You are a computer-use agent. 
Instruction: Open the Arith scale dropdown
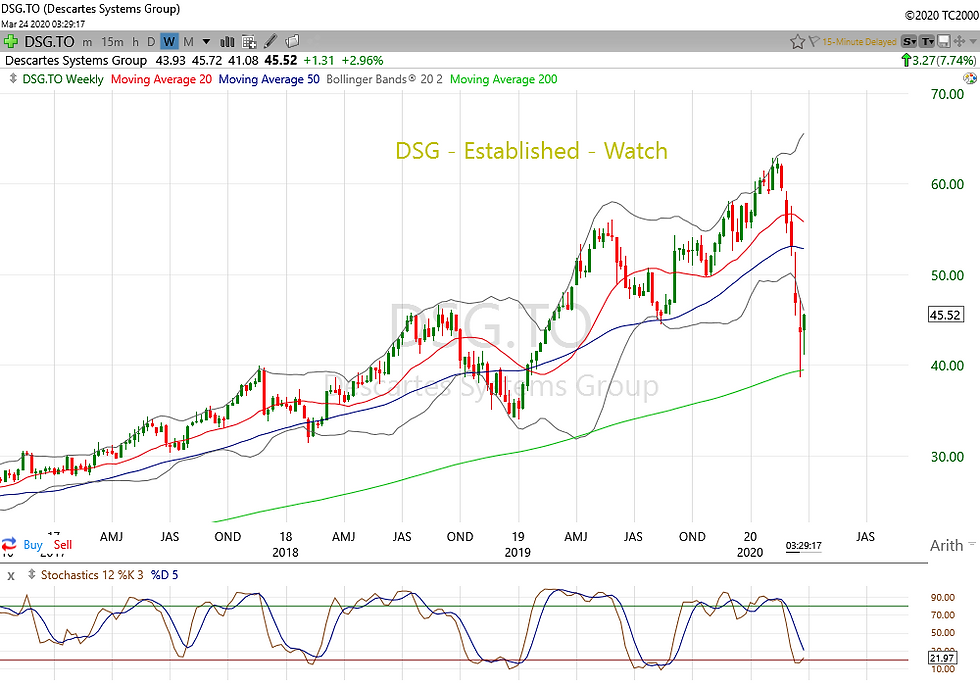[952, 545]
